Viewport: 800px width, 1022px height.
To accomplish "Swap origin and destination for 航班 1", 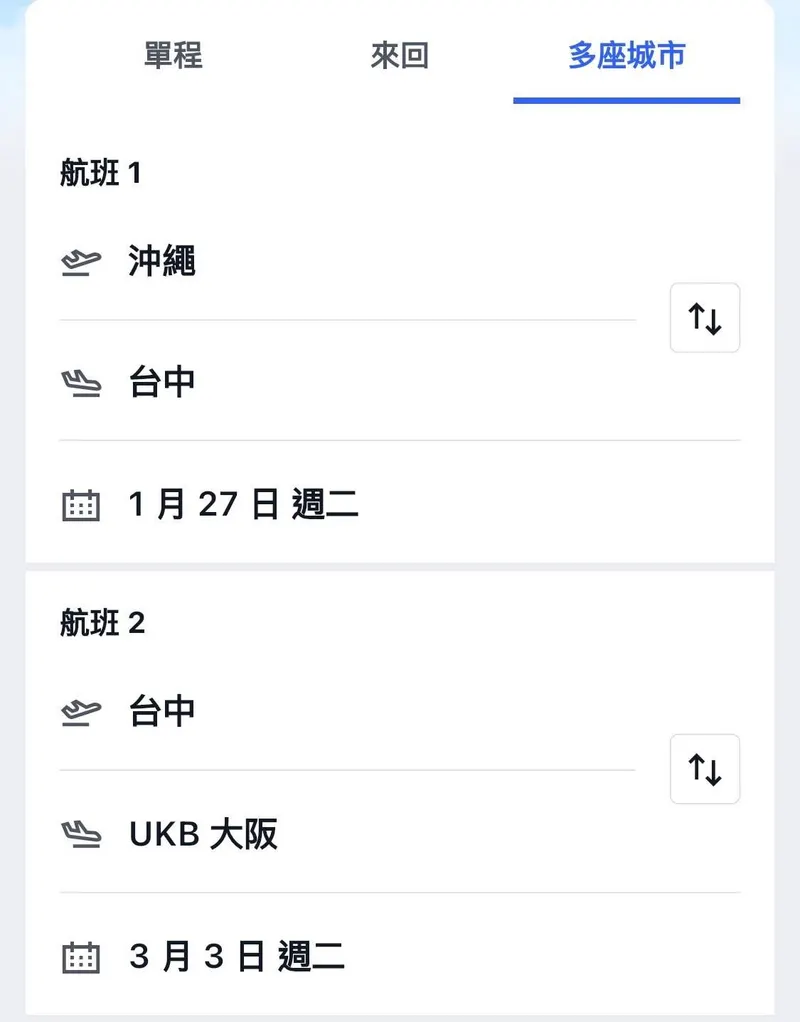I will (x=705, y=318).
